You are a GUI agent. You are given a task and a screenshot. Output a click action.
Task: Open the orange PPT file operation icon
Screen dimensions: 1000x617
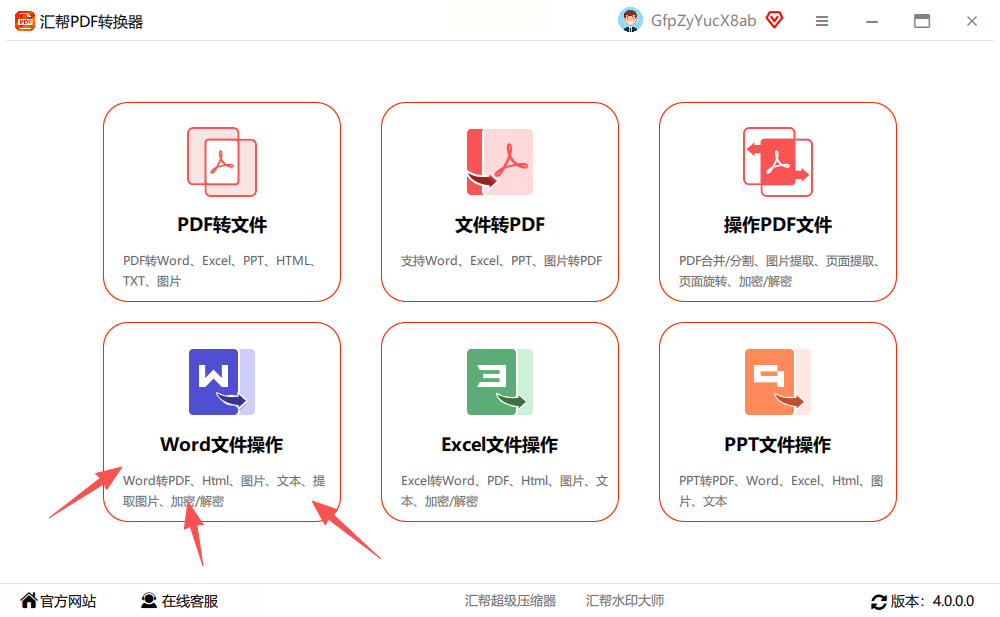point(777,382)
